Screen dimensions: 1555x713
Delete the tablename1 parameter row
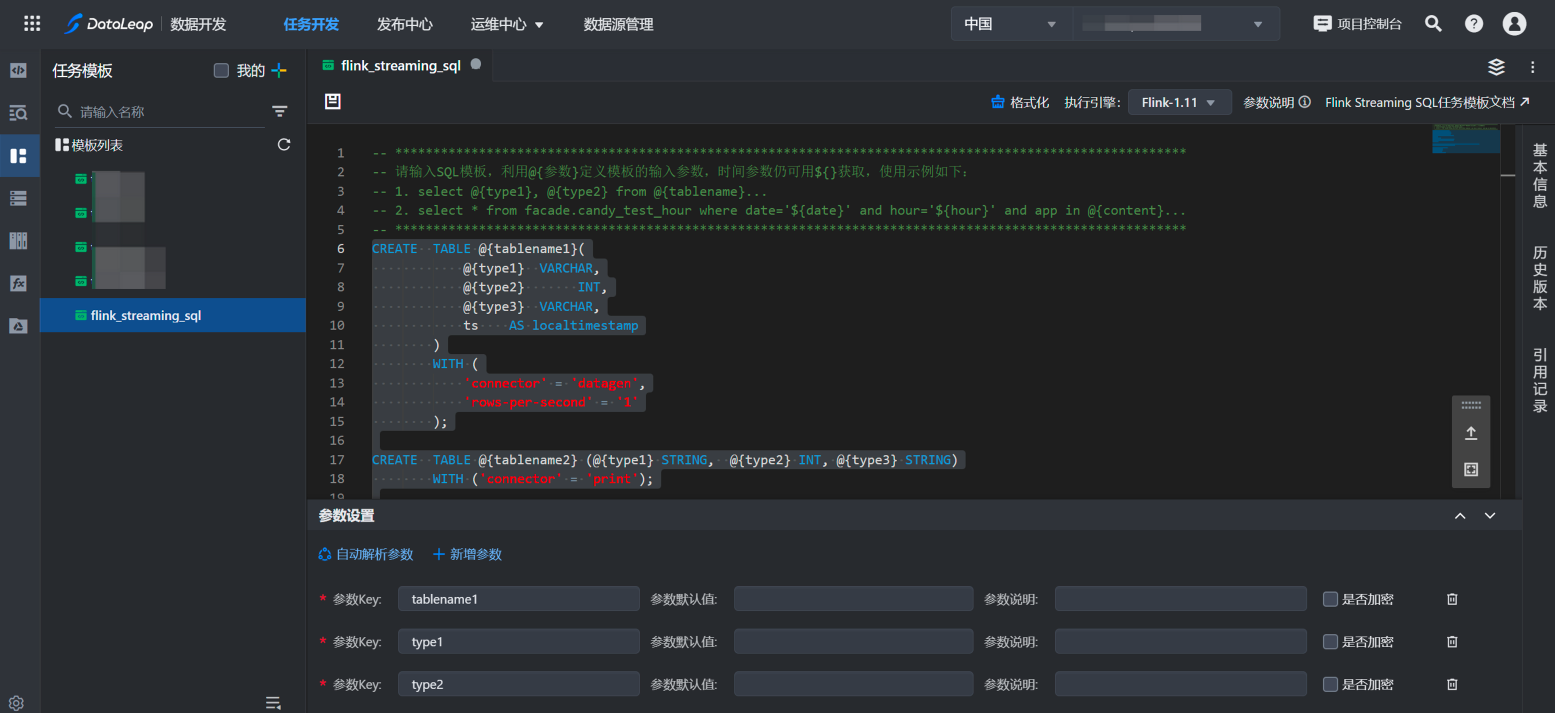pyautogui.click(x=1452, y=599)
